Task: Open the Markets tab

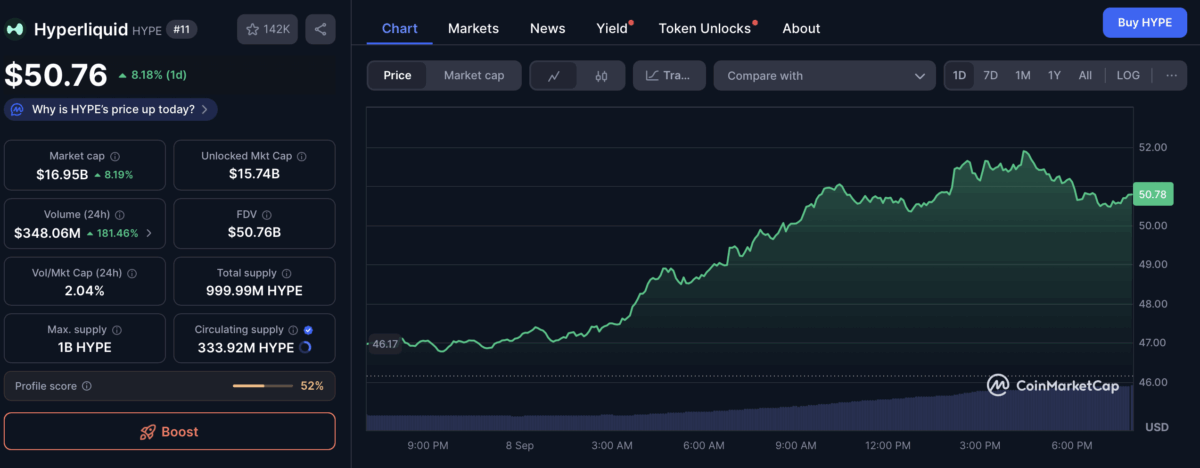Action: [x=473, y=29]
